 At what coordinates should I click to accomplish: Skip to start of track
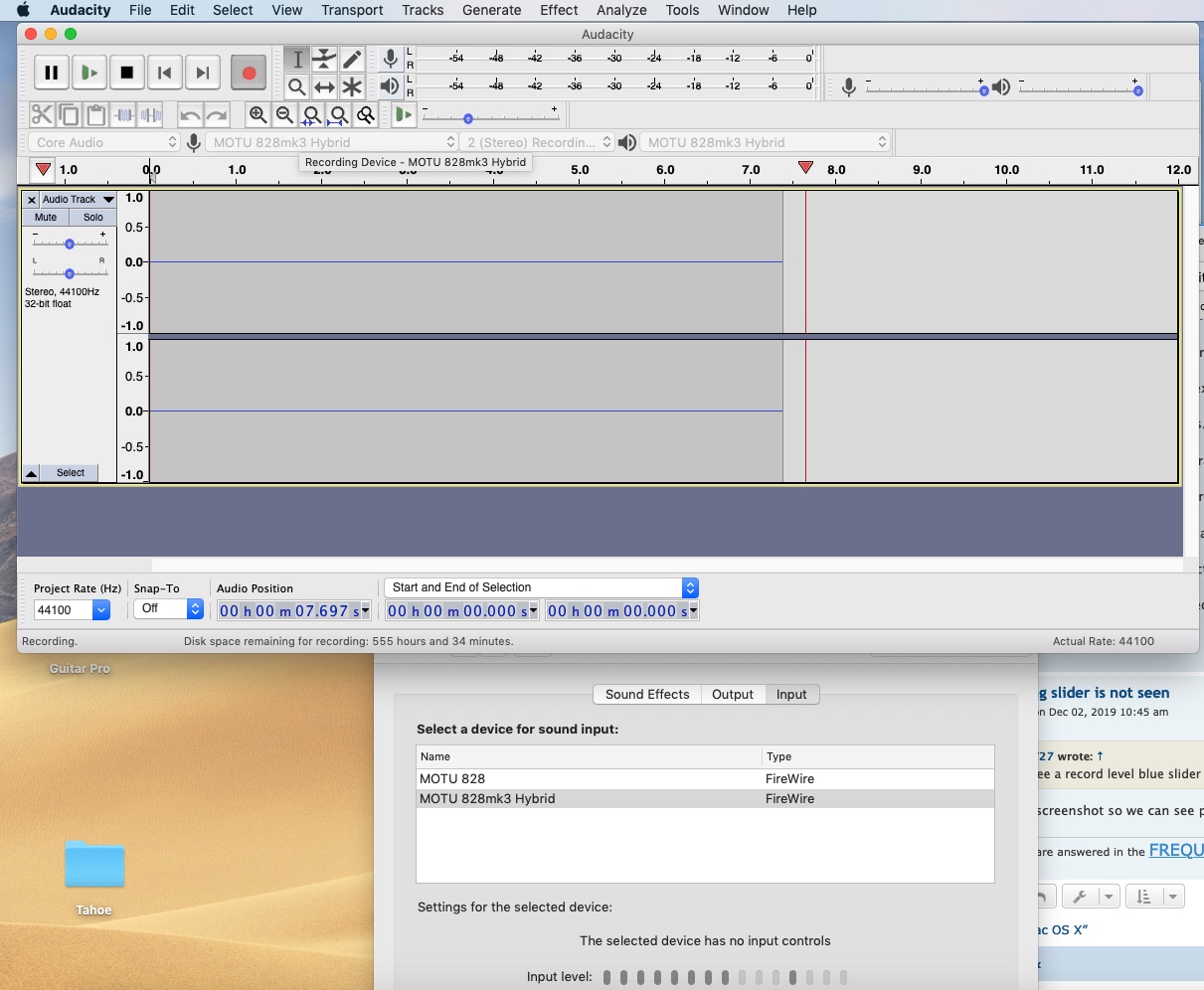(165, 73)
